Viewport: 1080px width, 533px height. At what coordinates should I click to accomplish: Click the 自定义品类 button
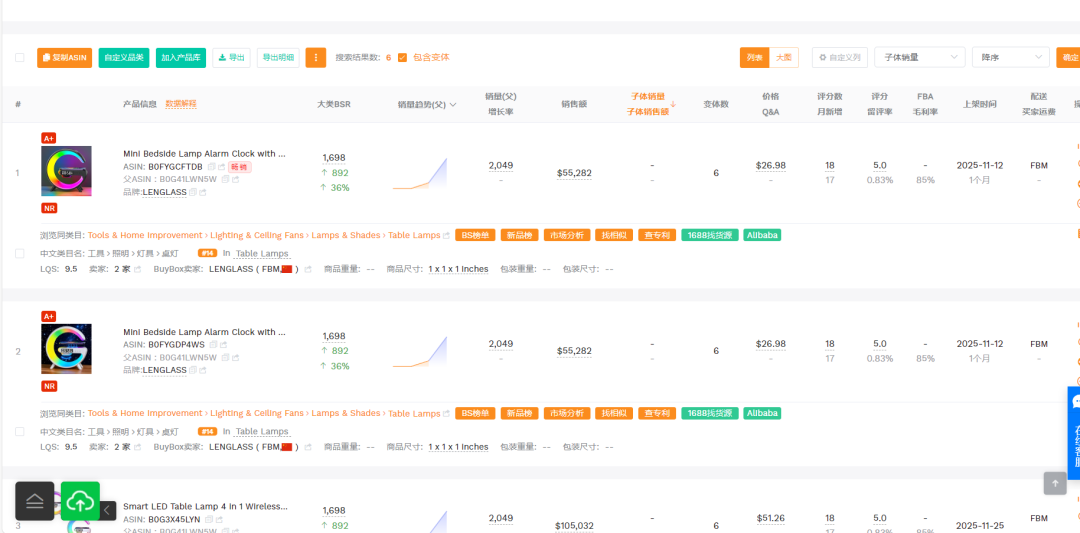124,58
